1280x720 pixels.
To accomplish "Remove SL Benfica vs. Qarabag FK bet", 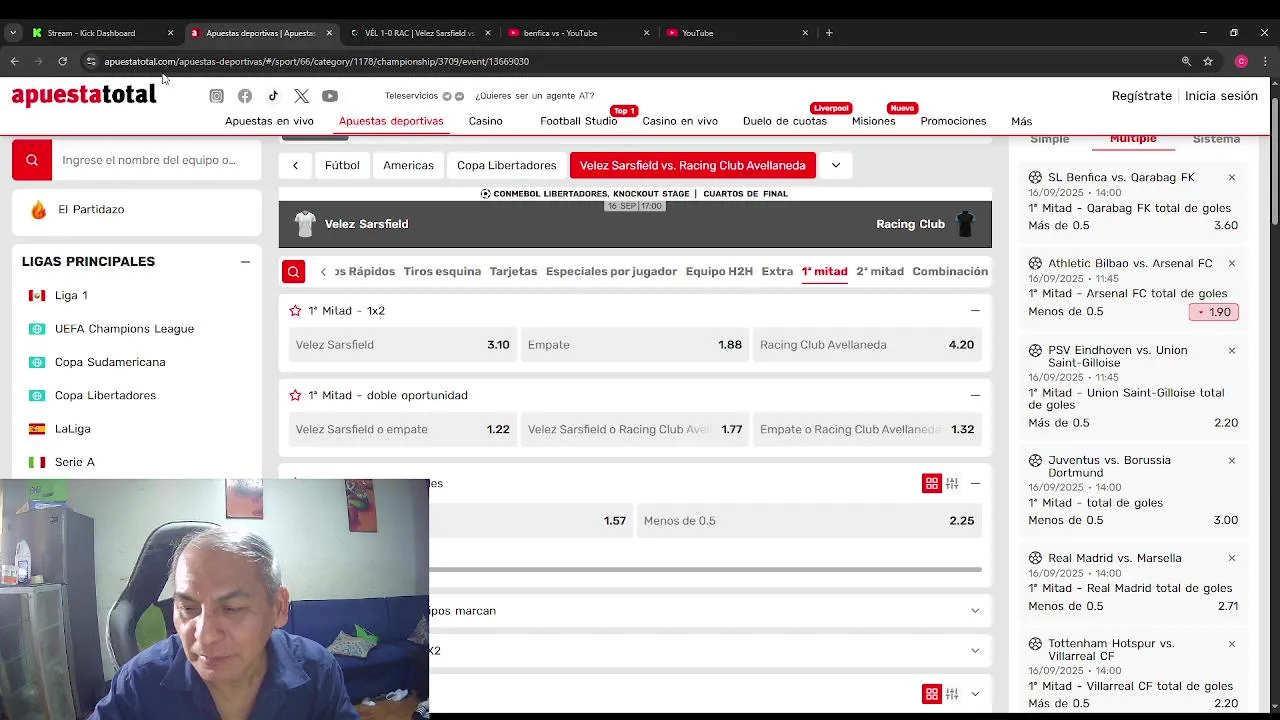I will coord(1232,177).
